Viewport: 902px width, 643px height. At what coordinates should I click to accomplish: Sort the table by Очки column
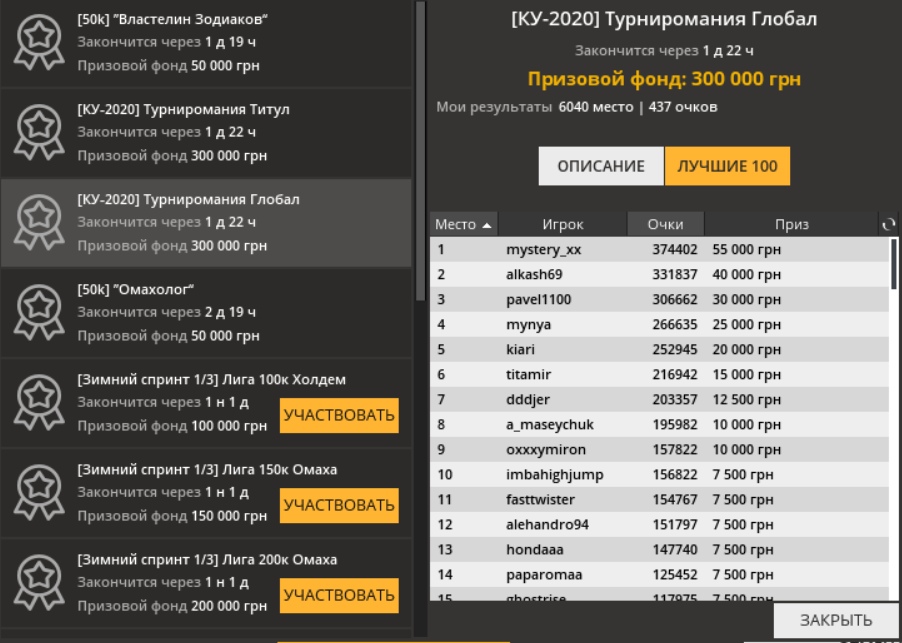(x=665, y=225)
